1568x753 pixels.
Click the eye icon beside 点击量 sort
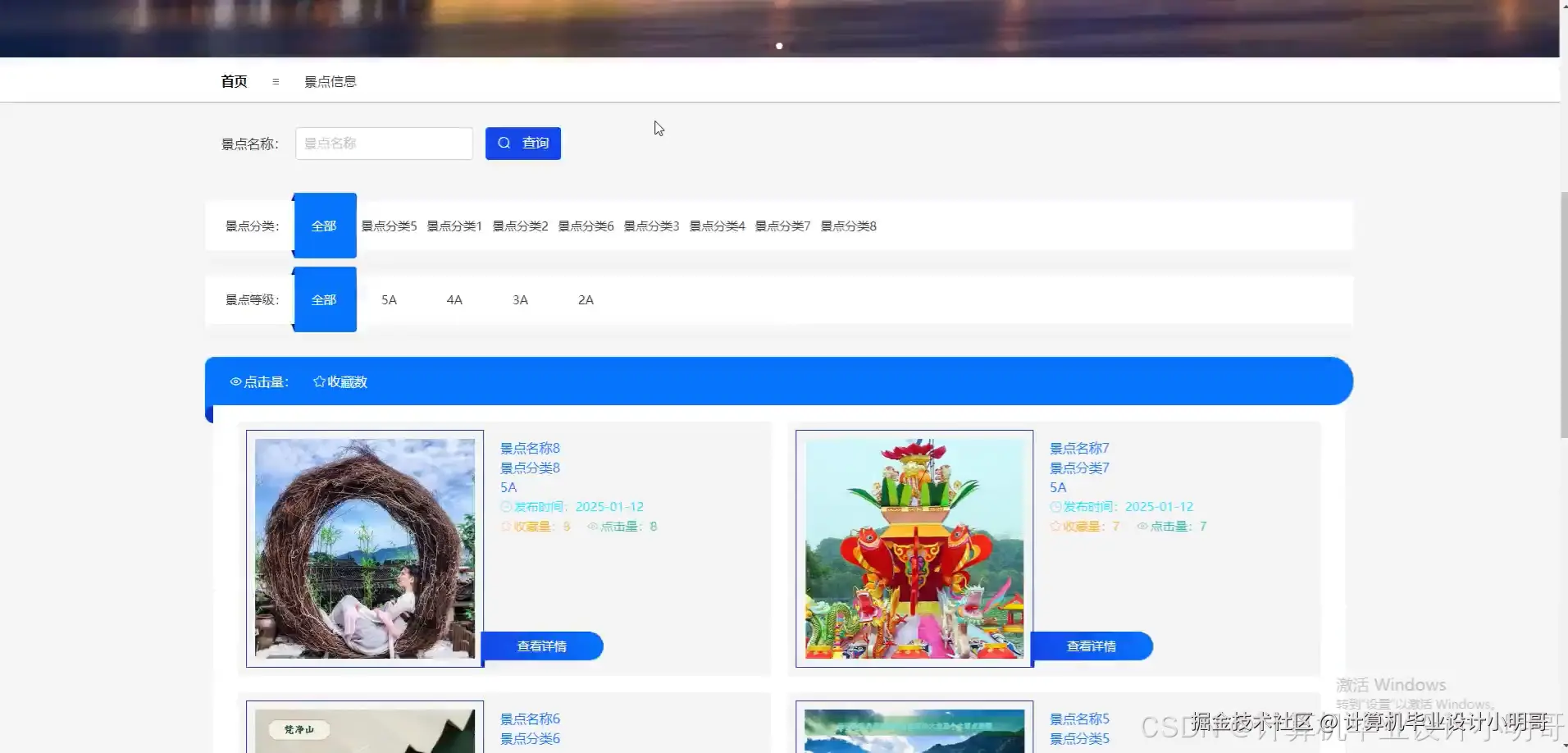(x=235, y=381)
